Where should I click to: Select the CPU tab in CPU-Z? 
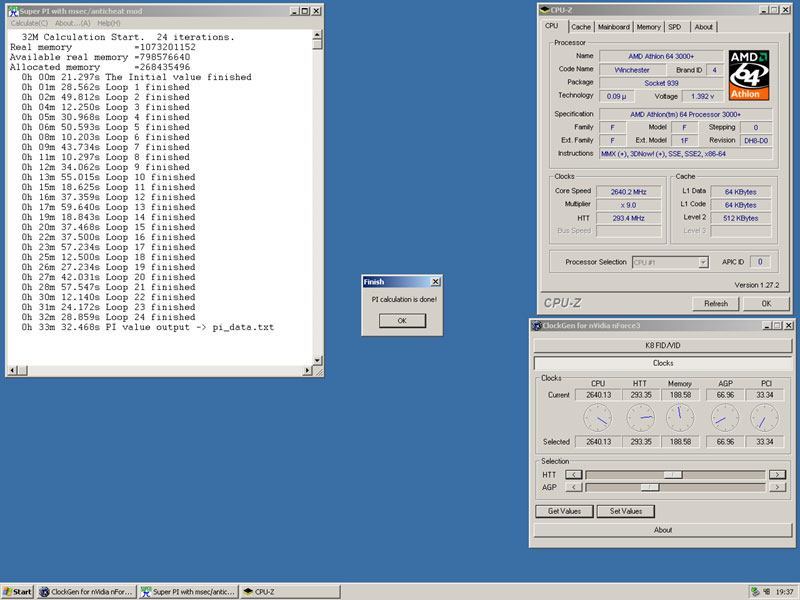pyautogui.click(x=552, y=26)
